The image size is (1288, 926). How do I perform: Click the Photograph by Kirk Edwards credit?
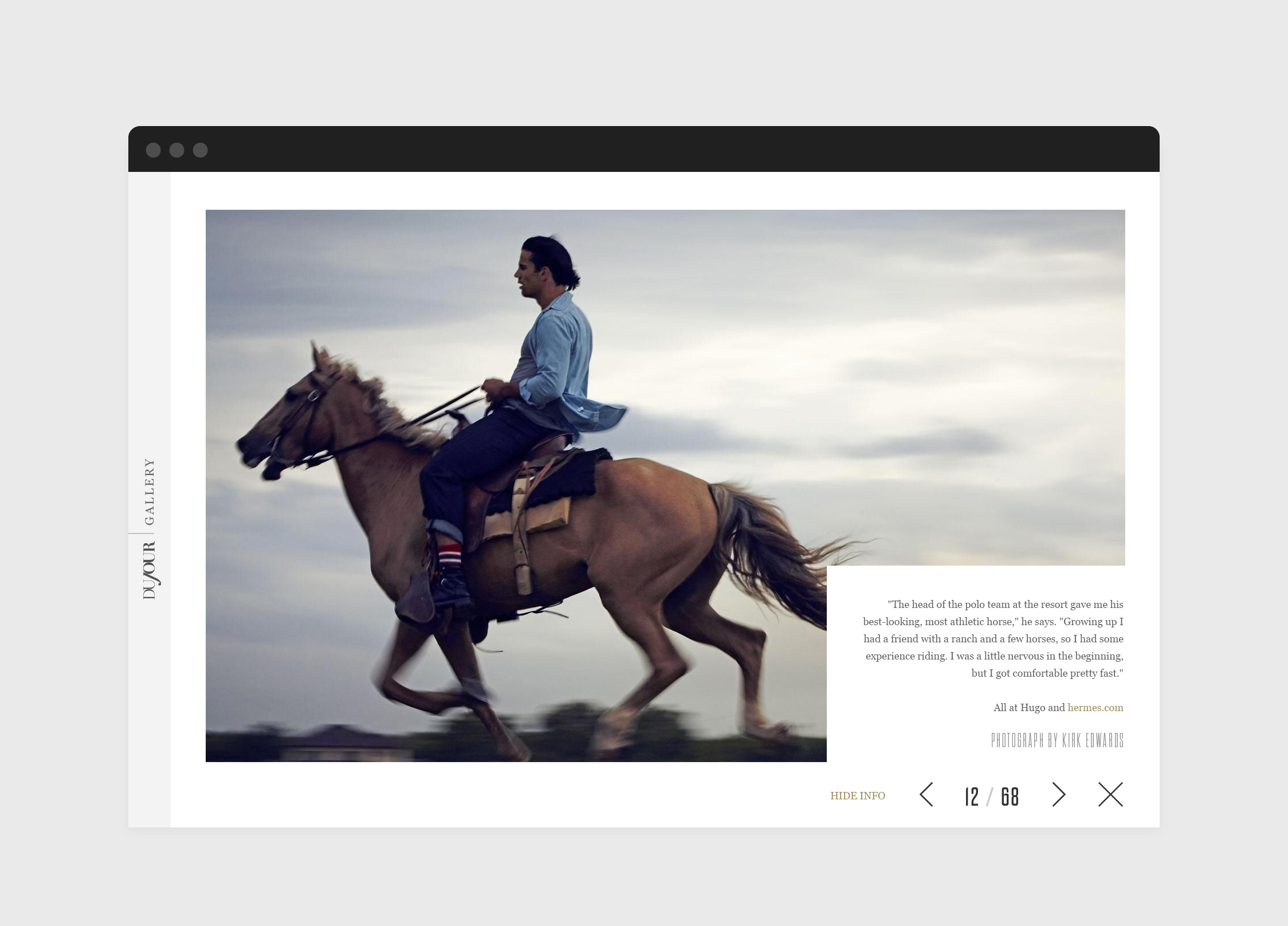1057,740
